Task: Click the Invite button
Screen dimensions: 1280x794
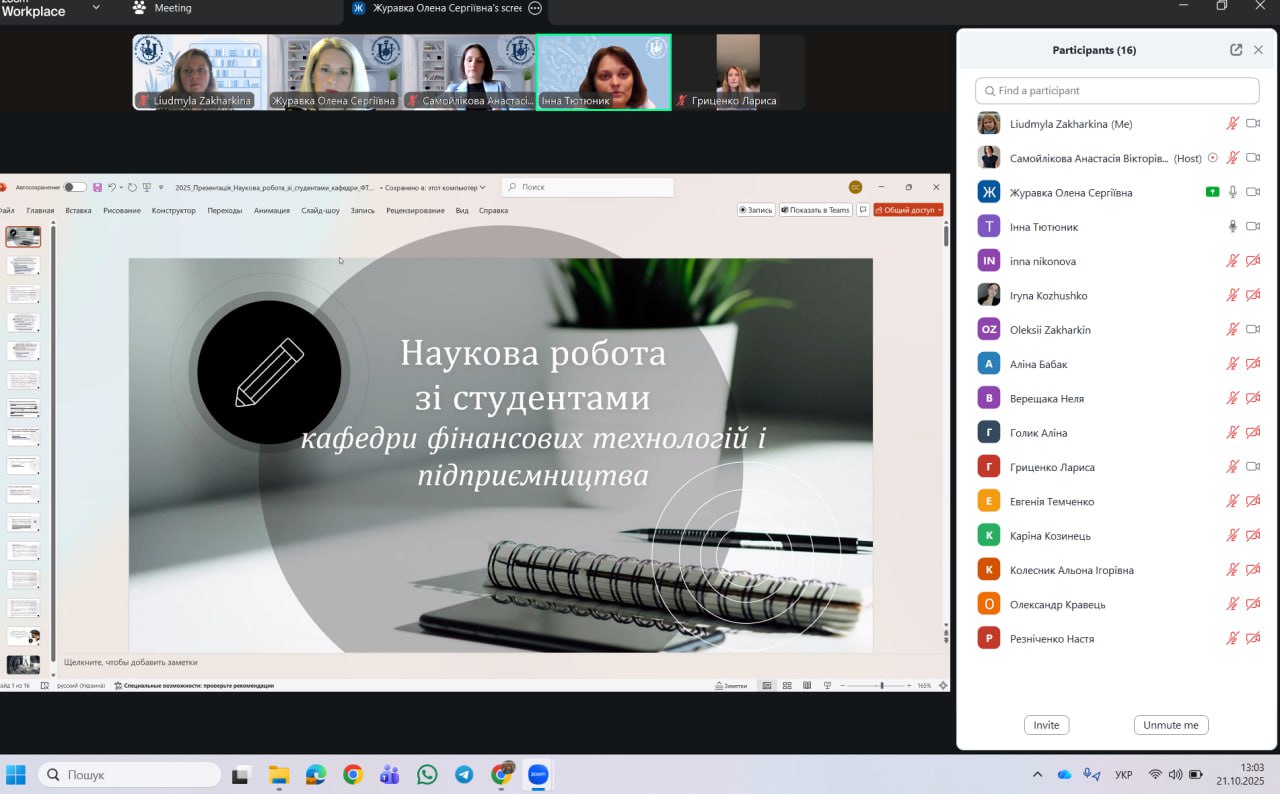Action: (1046, 725)
